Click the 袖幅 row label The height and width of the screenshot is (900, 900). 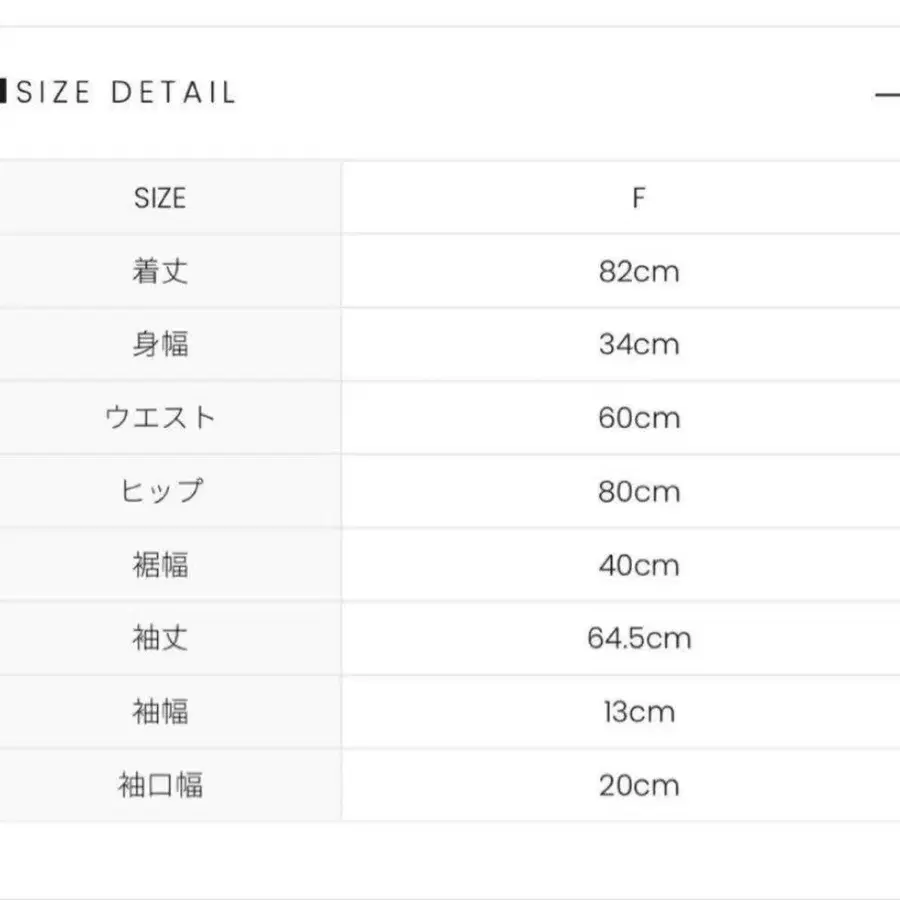[160, 712]
